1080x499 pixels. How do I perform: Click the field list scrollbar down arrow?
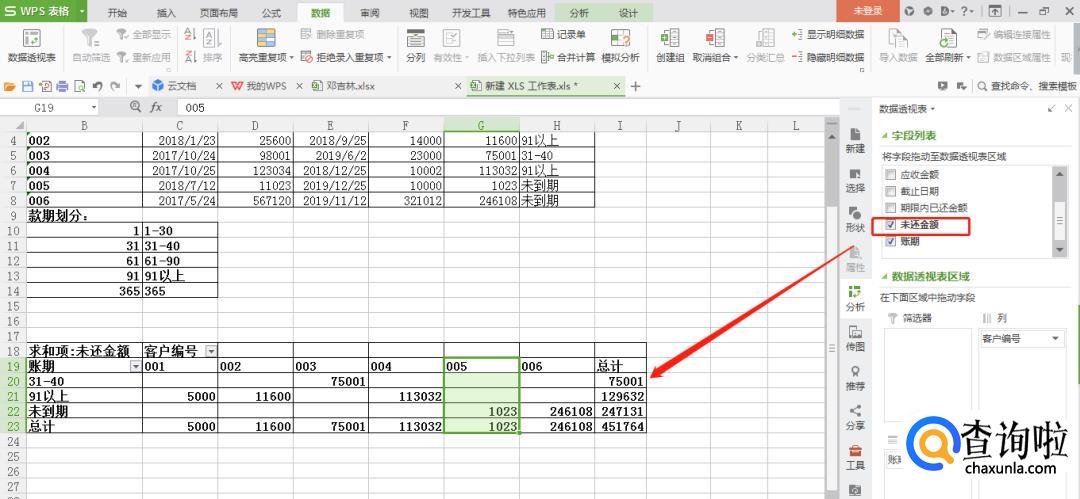coord(1060,252)
